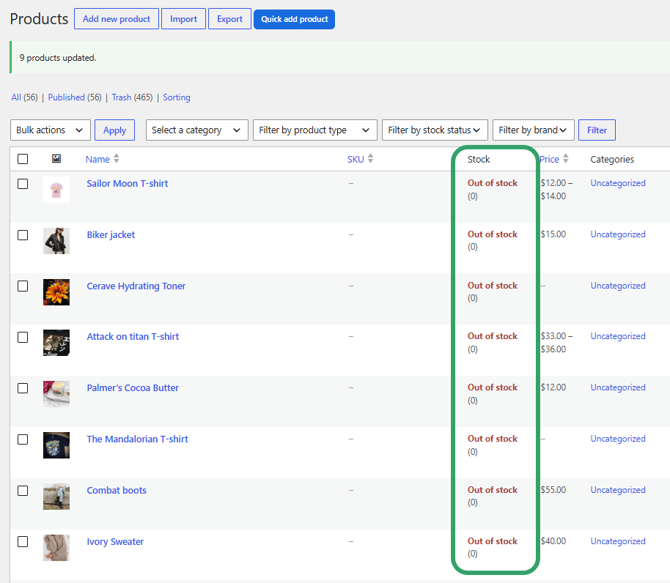This screenshot has height=583, width=670.
Task: Open the Palmer's Cocoa Butter link
Action: 132,388
